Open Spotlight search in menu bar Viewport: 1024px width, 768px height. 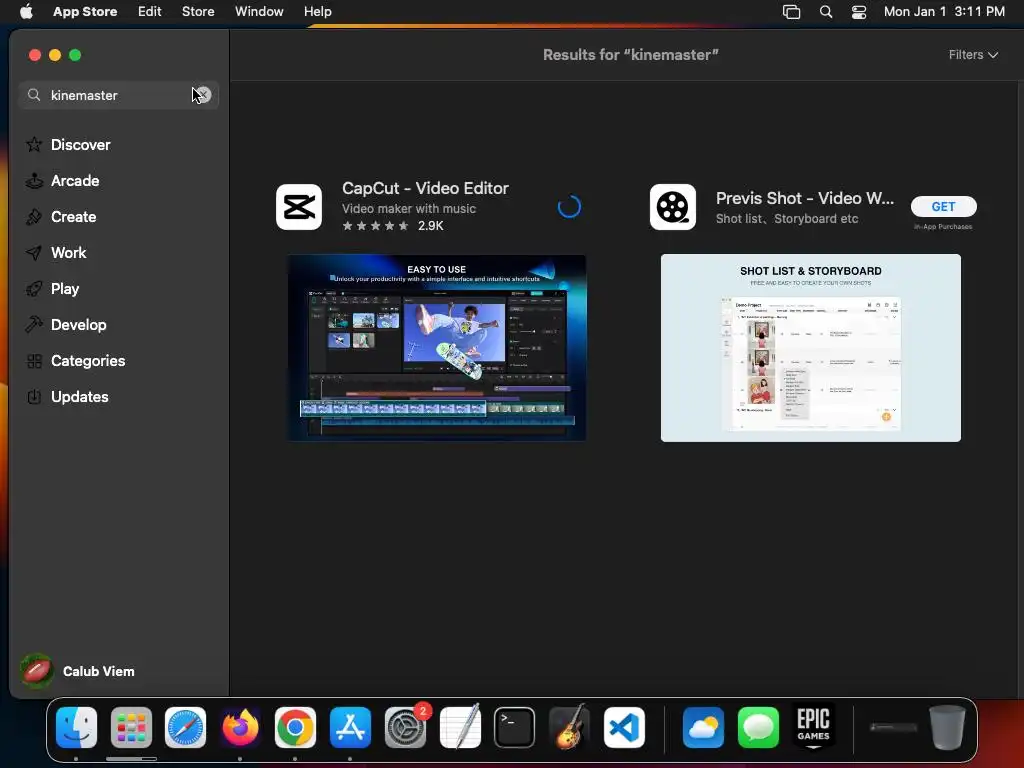(x=826, y=12)
